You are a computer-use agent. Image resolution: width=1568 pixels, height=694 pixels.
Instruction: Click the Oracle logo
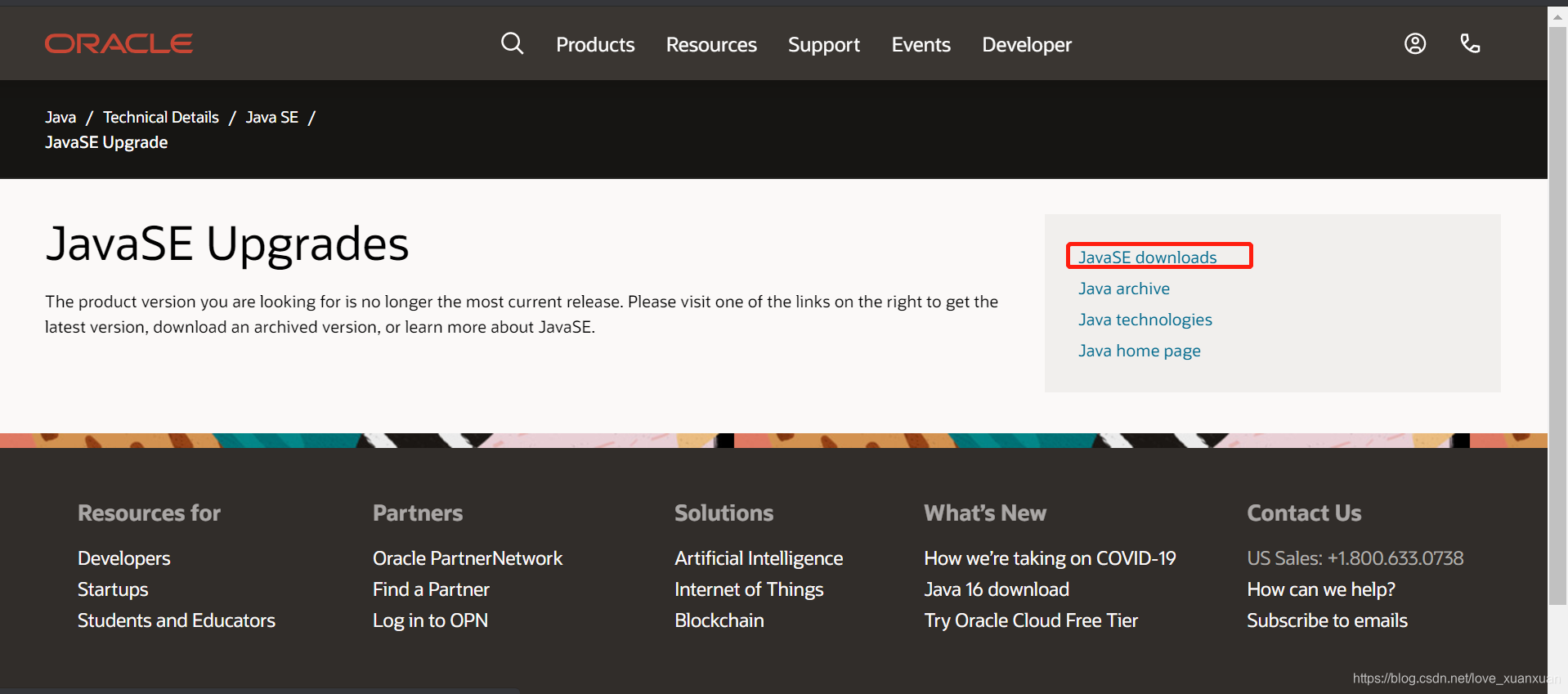pyautogui.click(x=119, y=43)
